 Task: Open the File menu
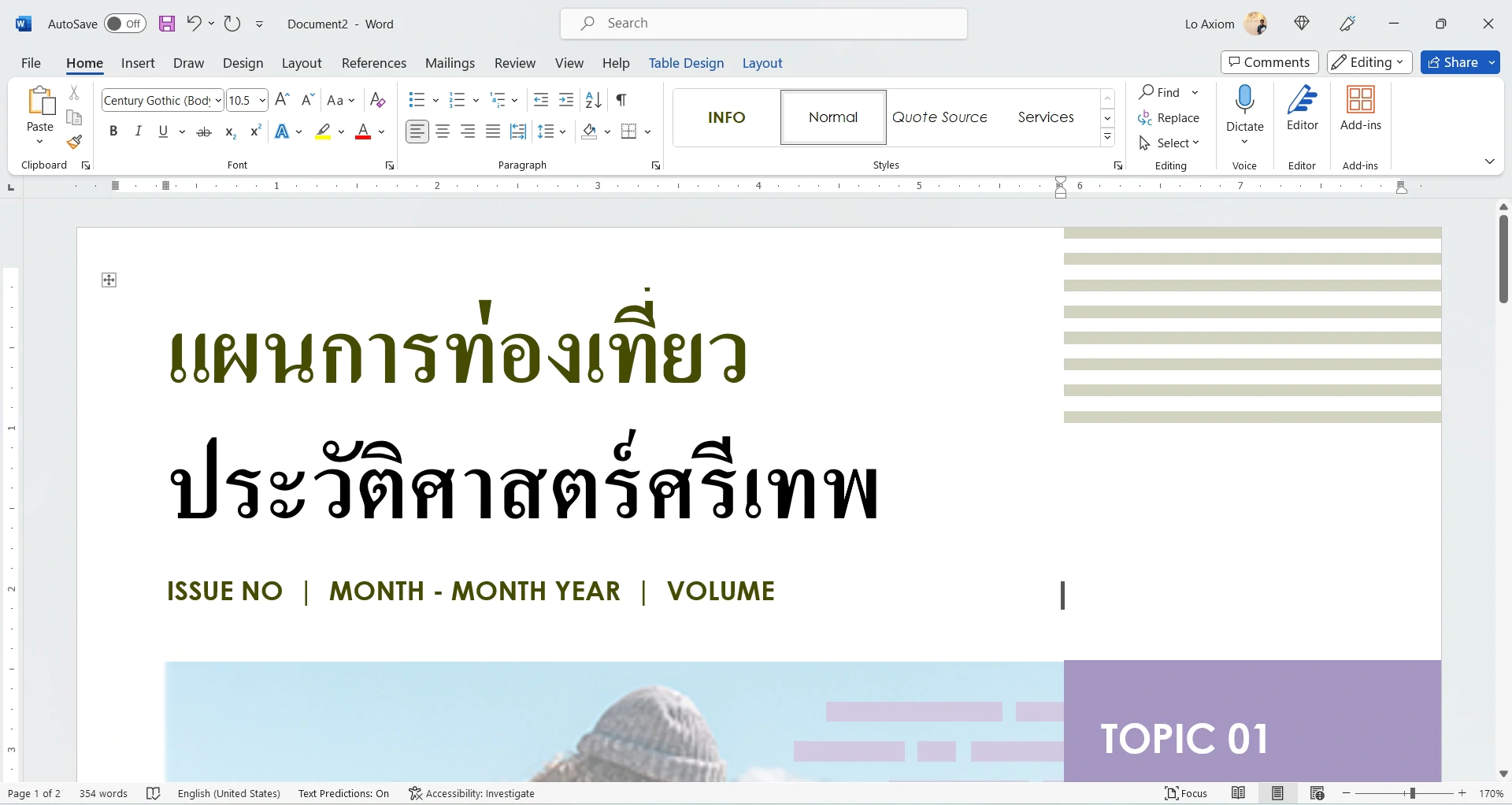click(31, 63)
